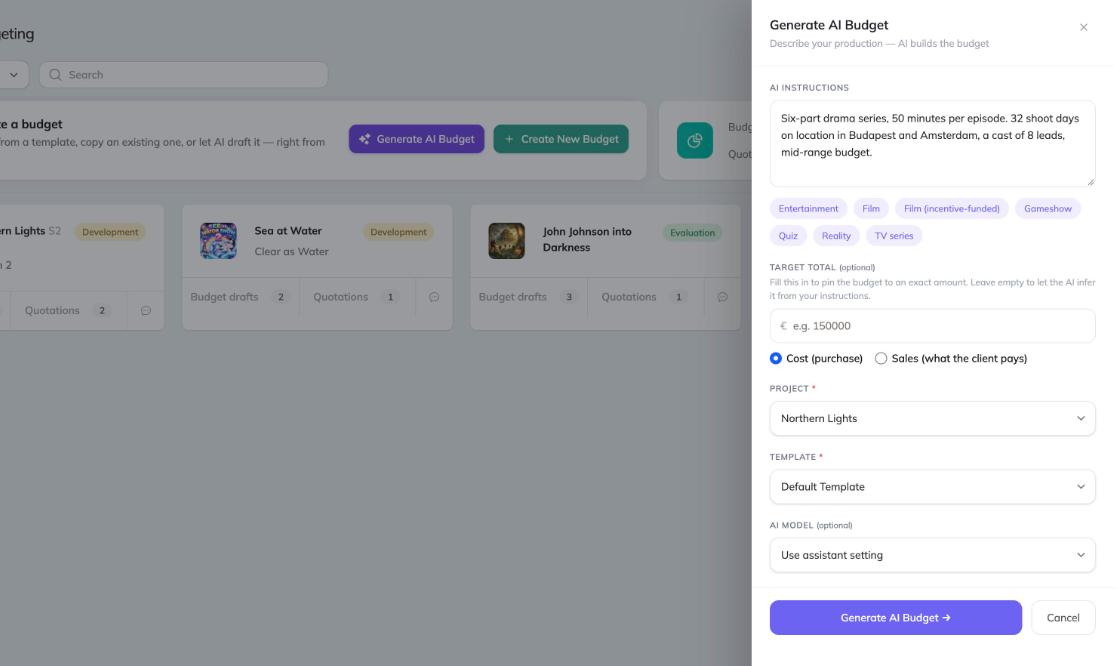Click the search magnifier icon
The image size is (1120, 666).
(x=55, y=74)
